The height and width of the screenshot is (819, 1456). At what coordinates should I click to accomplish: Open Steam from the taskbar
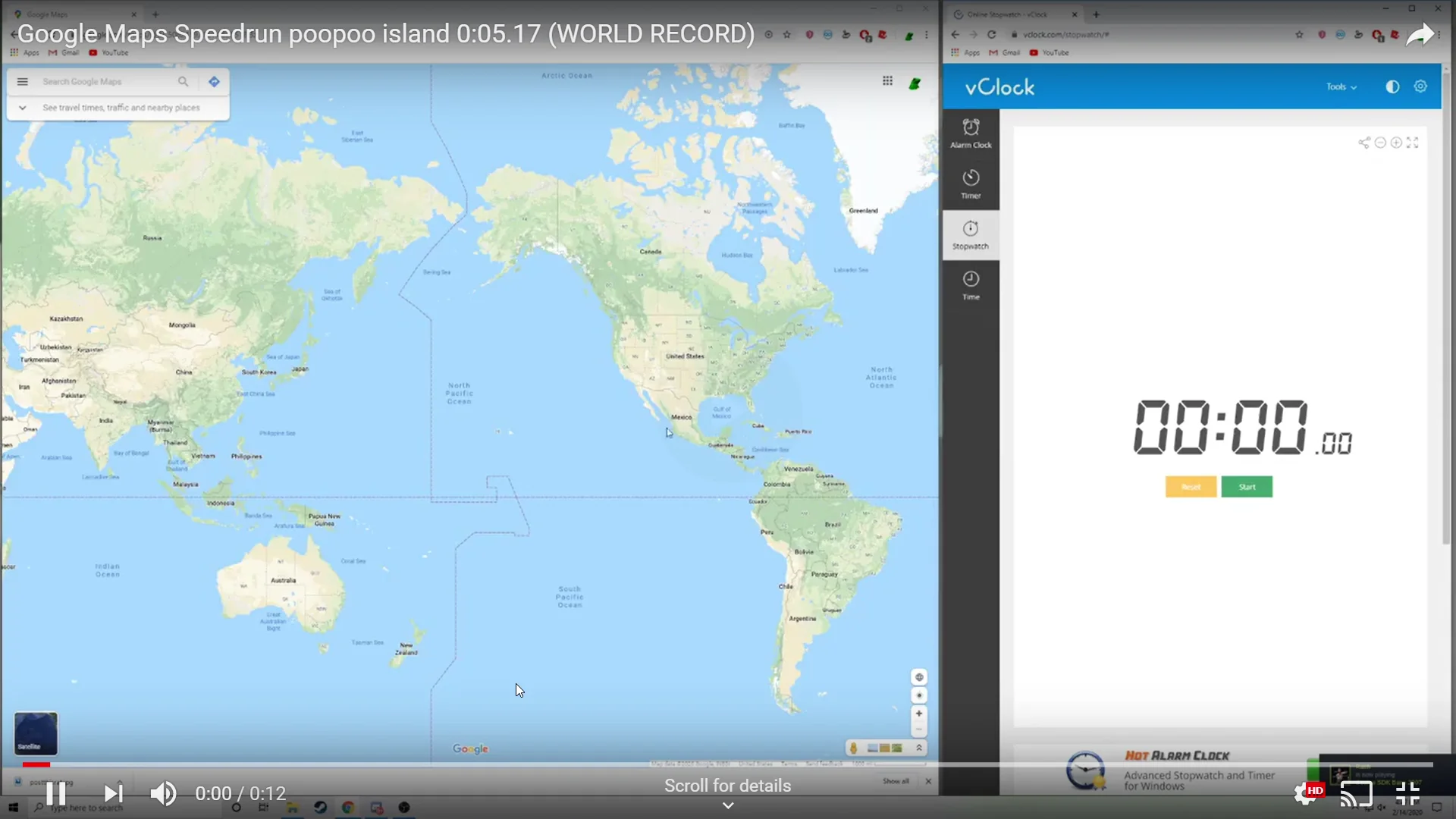pos(320,808)
